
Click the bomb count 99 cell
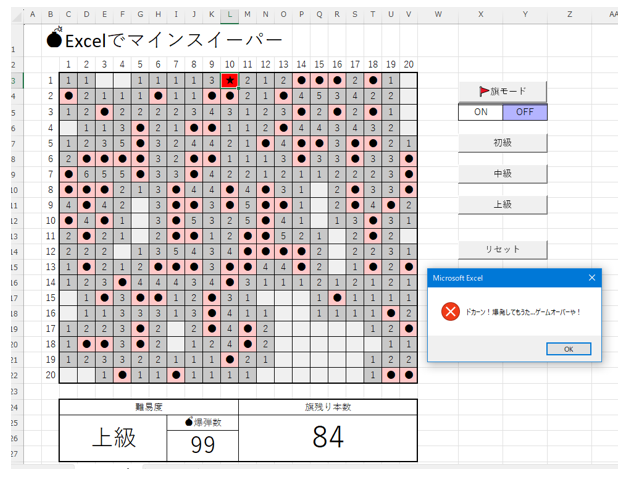(x=203, y=445)
